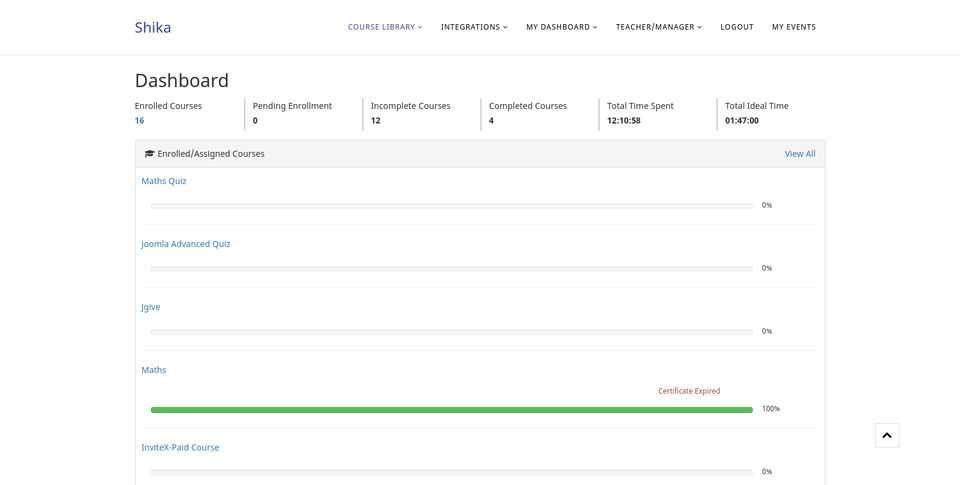This screenshot has width=960, height=485.
Task: Click the graduation cap icon beside Enrolled/Assigned Courses
Action: click(149, 154)
